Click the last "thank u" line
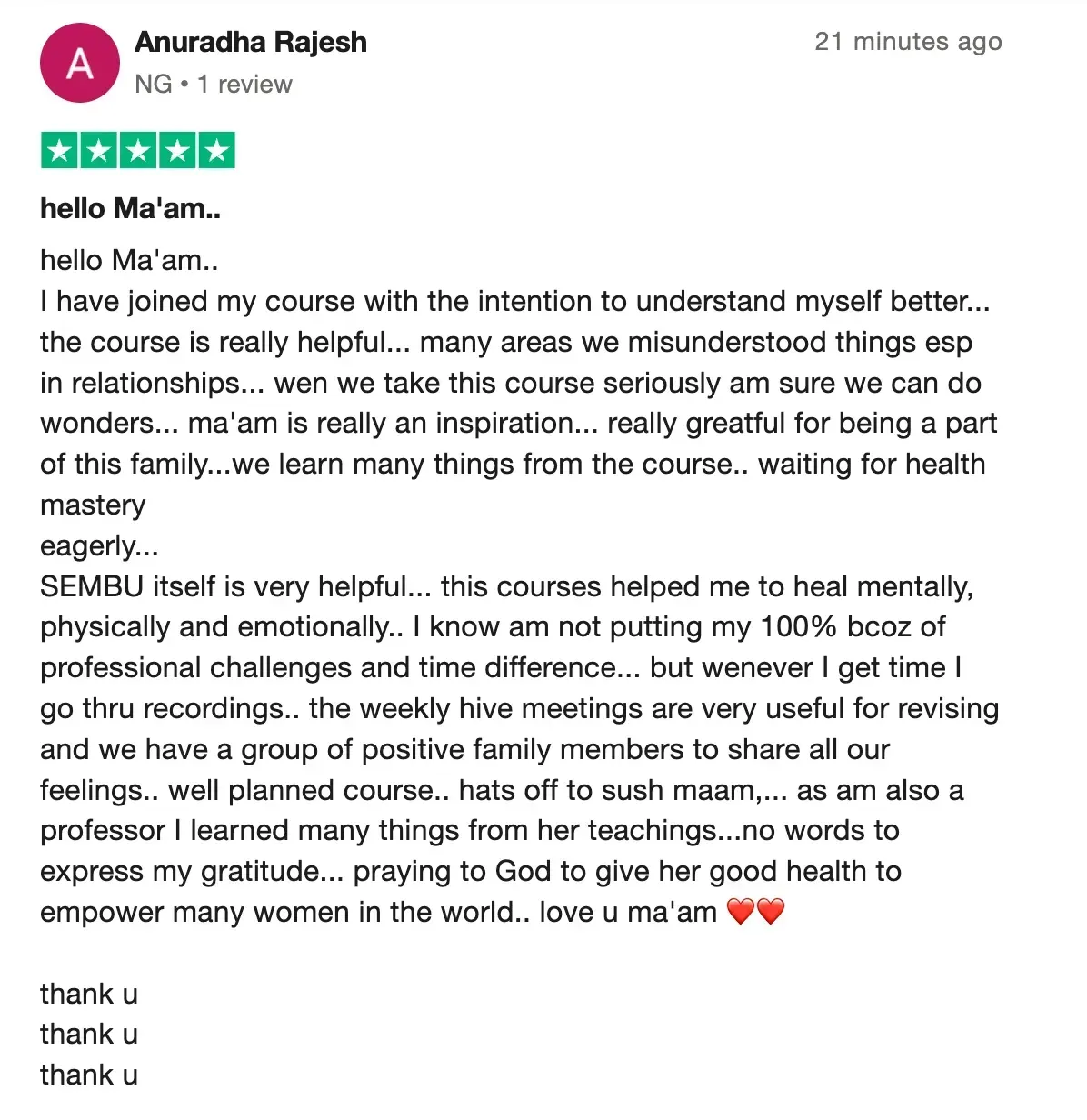Screen dimensions: 1087x1120 pos(89,1075)
